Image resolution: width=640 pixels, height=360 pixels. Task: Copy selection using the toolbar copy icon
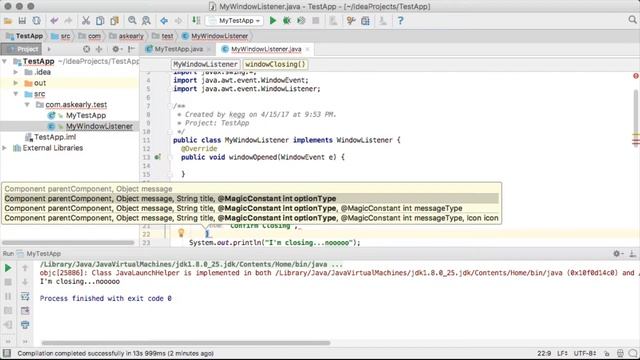coord(100,21)
